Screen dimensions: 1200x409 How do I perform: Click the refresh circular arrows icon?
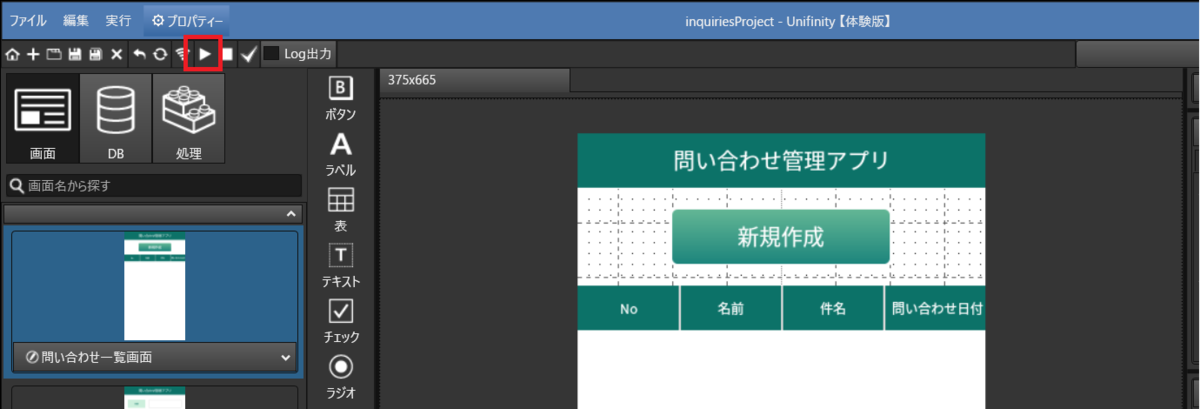[160, 54]
